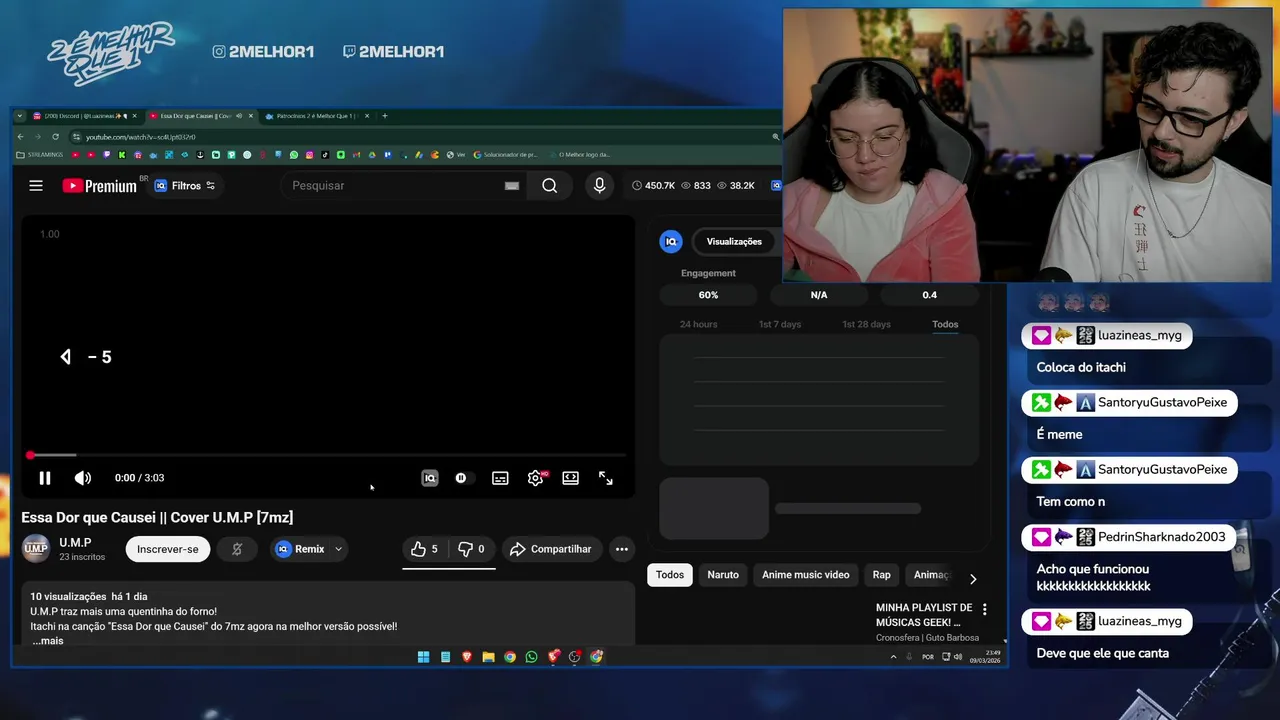The height and width of the screenshot is (720, 1280).
Task: Enter fullscreen mode
Action: click(x=606, y=478)
